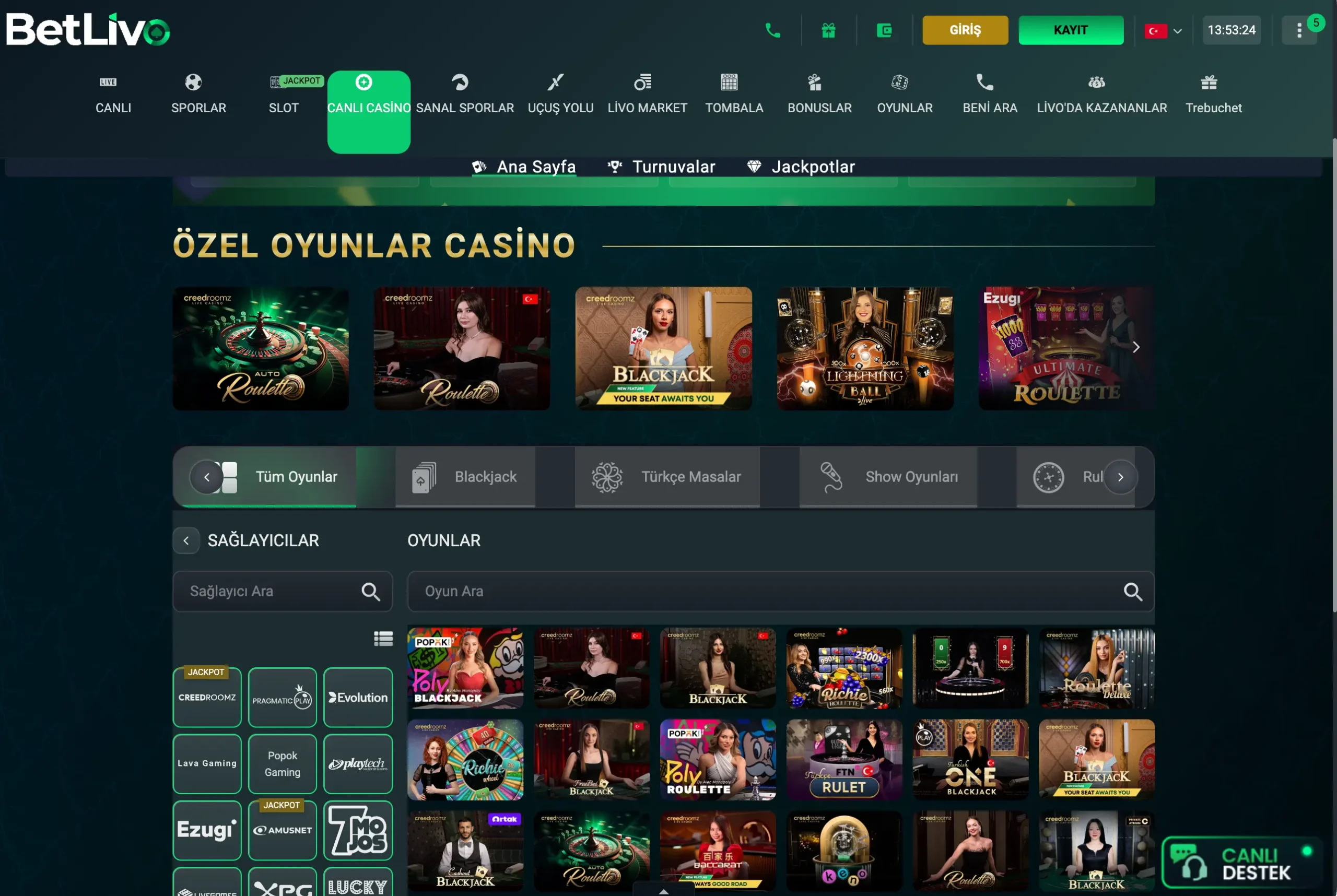Go to LİVO MARKET
The height and width of the screenshot is (896, 1337).
click(647, 95)
